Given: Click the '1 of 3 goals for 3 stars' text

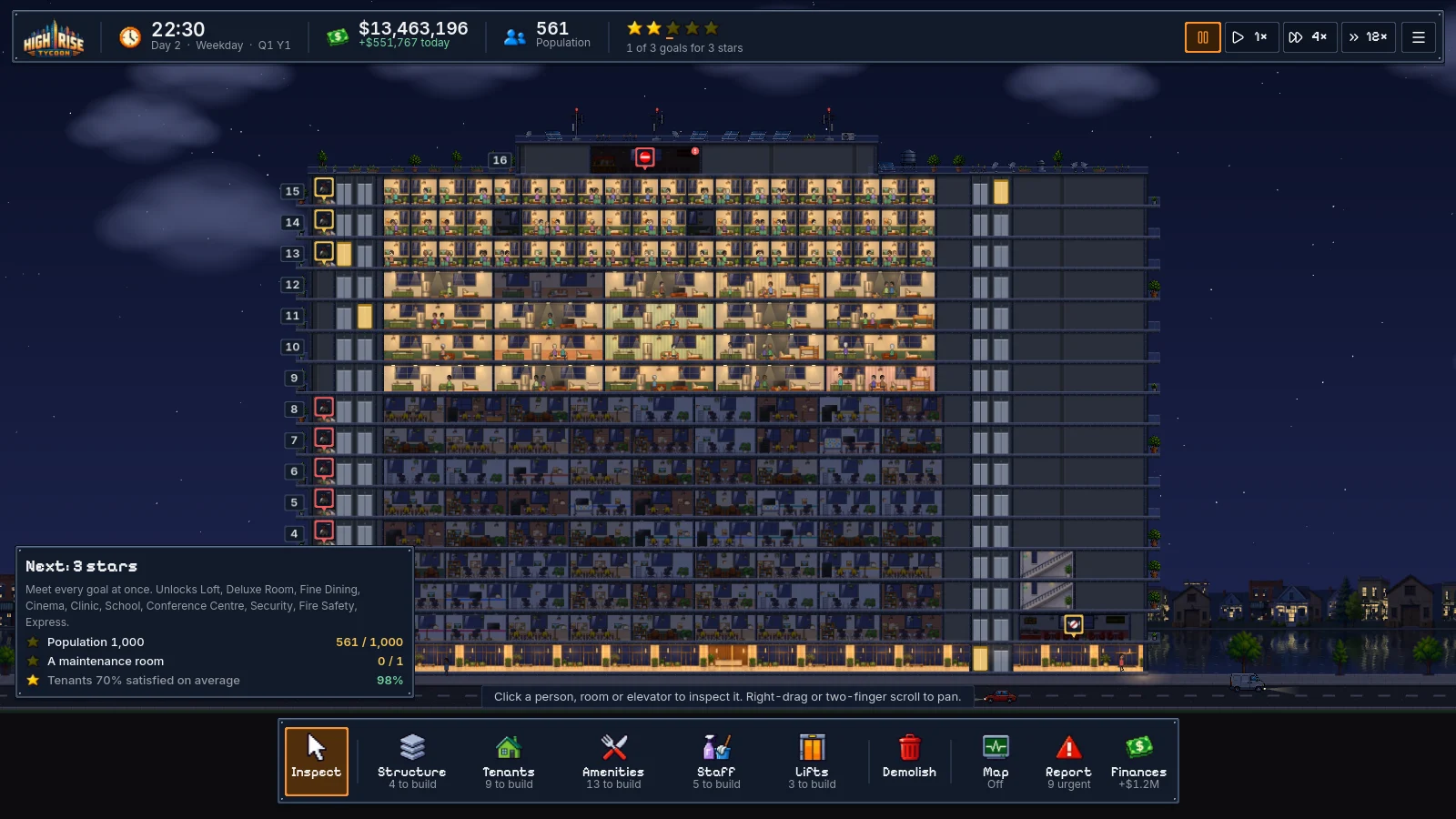Looking at the screenshot, I should click(x=684, y=48).
